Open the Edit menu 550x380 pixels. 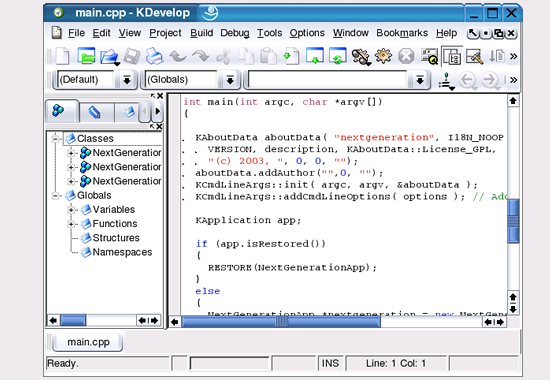tap(101, 33)
